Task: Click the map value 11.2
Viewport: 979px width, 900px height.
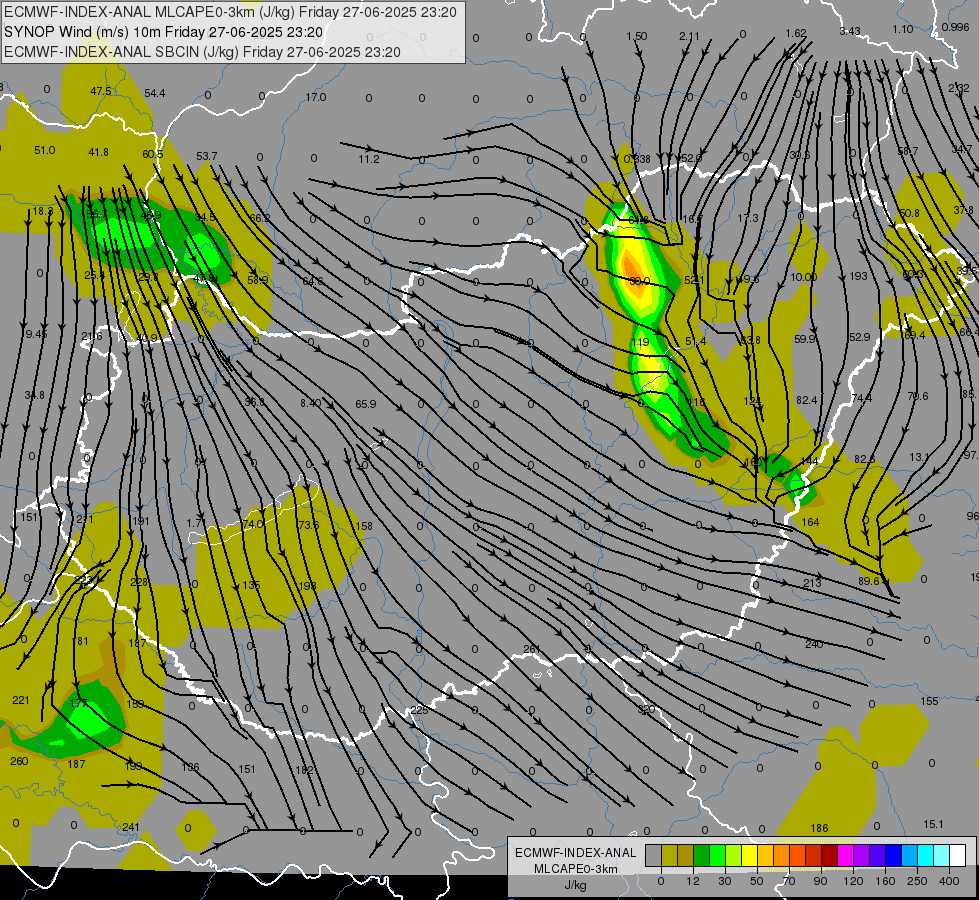Action: coord(369,159)
